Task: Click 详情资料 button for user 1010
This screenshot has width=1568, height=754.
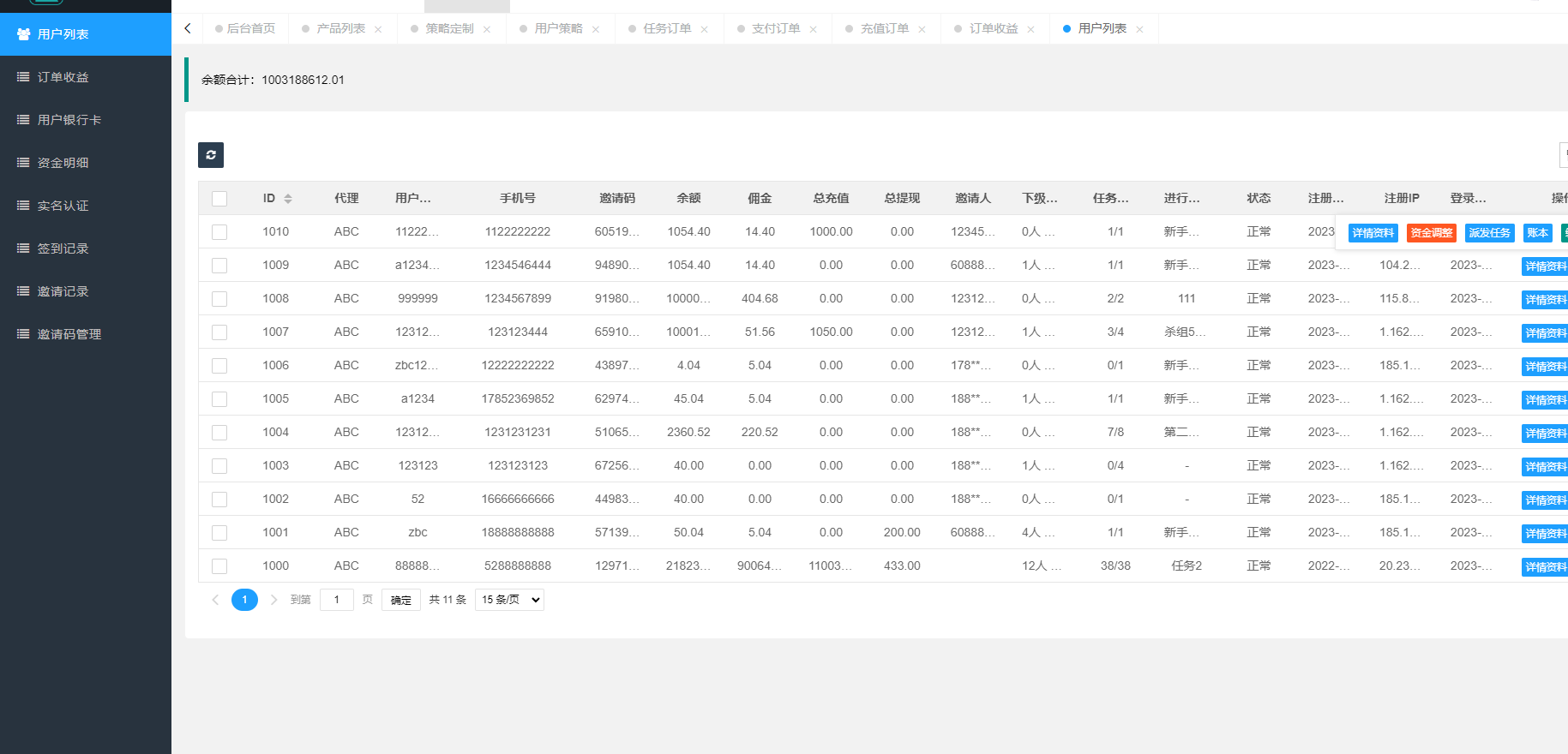Action: click(x=1373, y=233)
